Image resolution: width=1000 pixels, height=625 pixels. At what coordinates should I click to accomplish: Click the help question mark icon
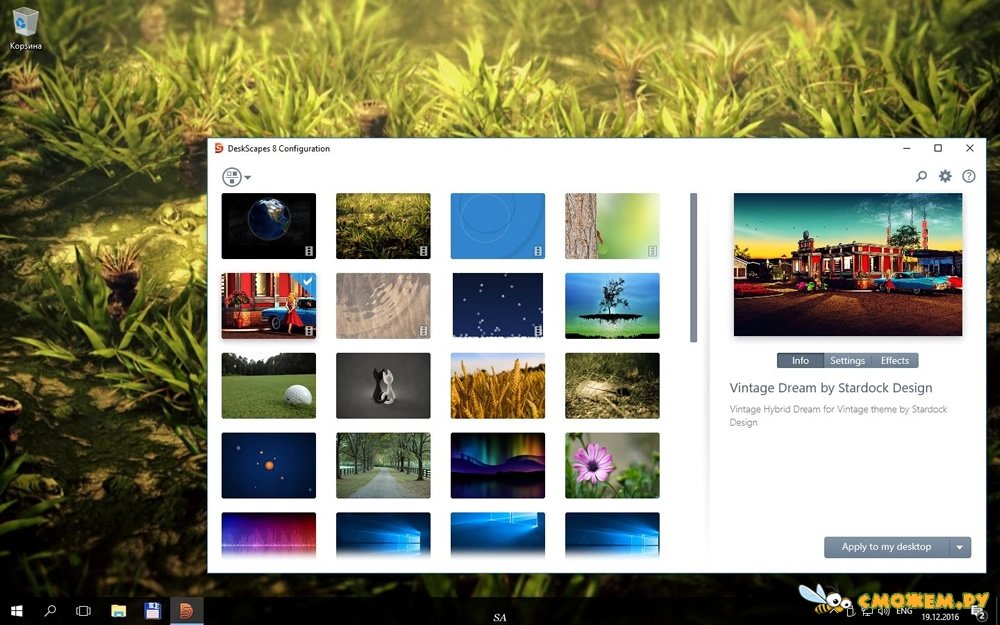[x=968, y=177]
